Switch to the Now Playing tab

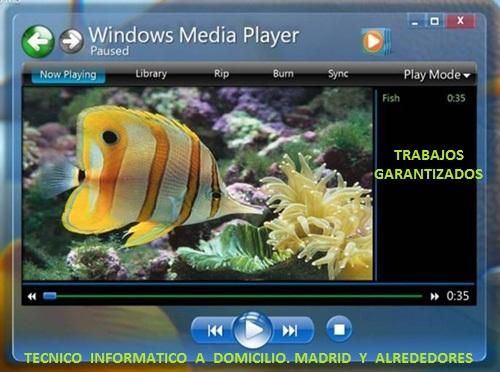tap(68, 74)
